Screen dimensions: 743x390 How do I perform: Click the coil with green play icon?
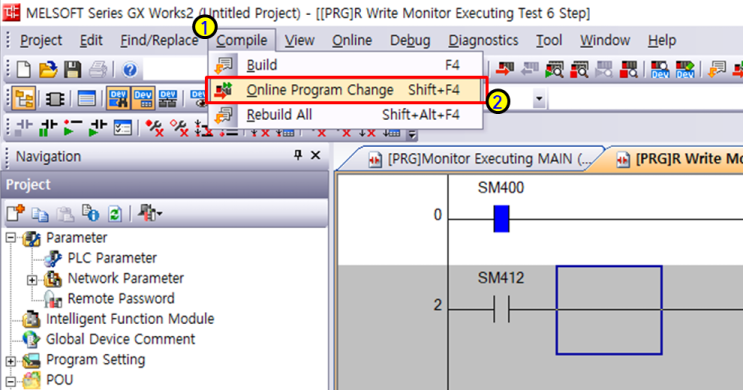[72, 127]
